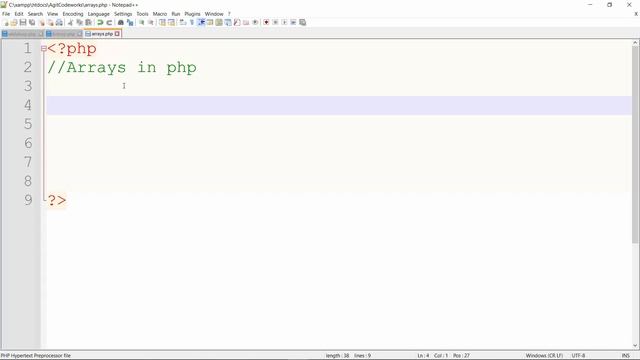Image resolution: width=640 pixels, height=360 pixels.
Task: Click the 'UTF-8' encoding status entry
Action: (578, 356)
